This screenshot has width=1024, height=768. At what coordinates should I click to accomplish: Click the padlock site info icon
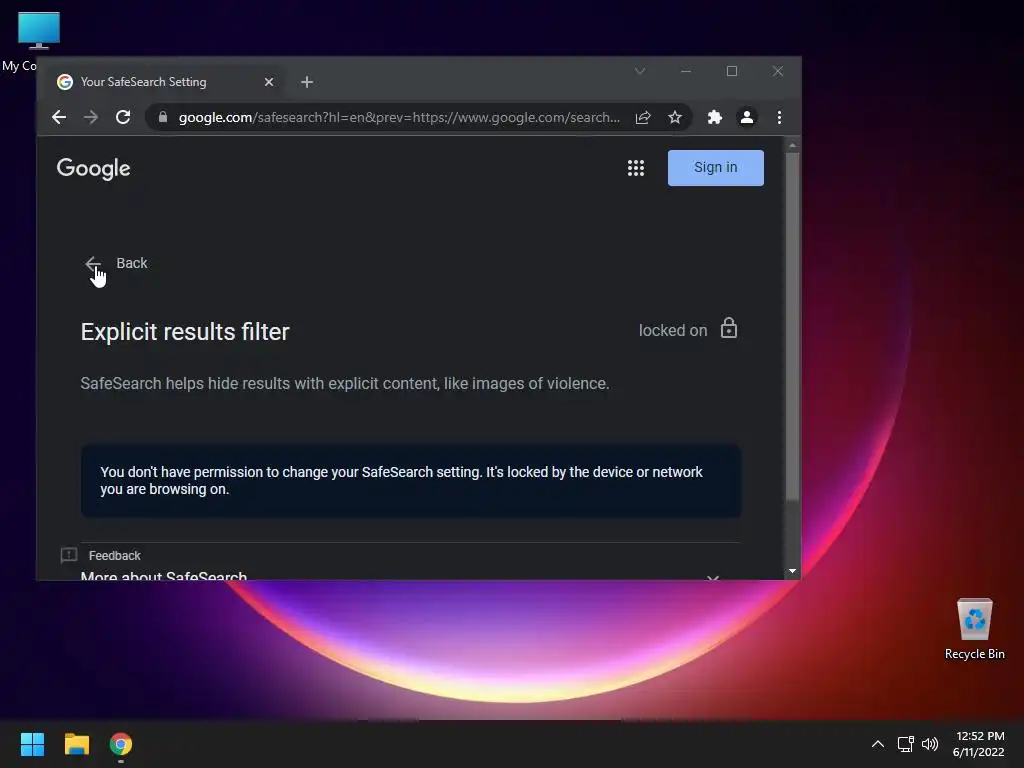coord(163,117)
